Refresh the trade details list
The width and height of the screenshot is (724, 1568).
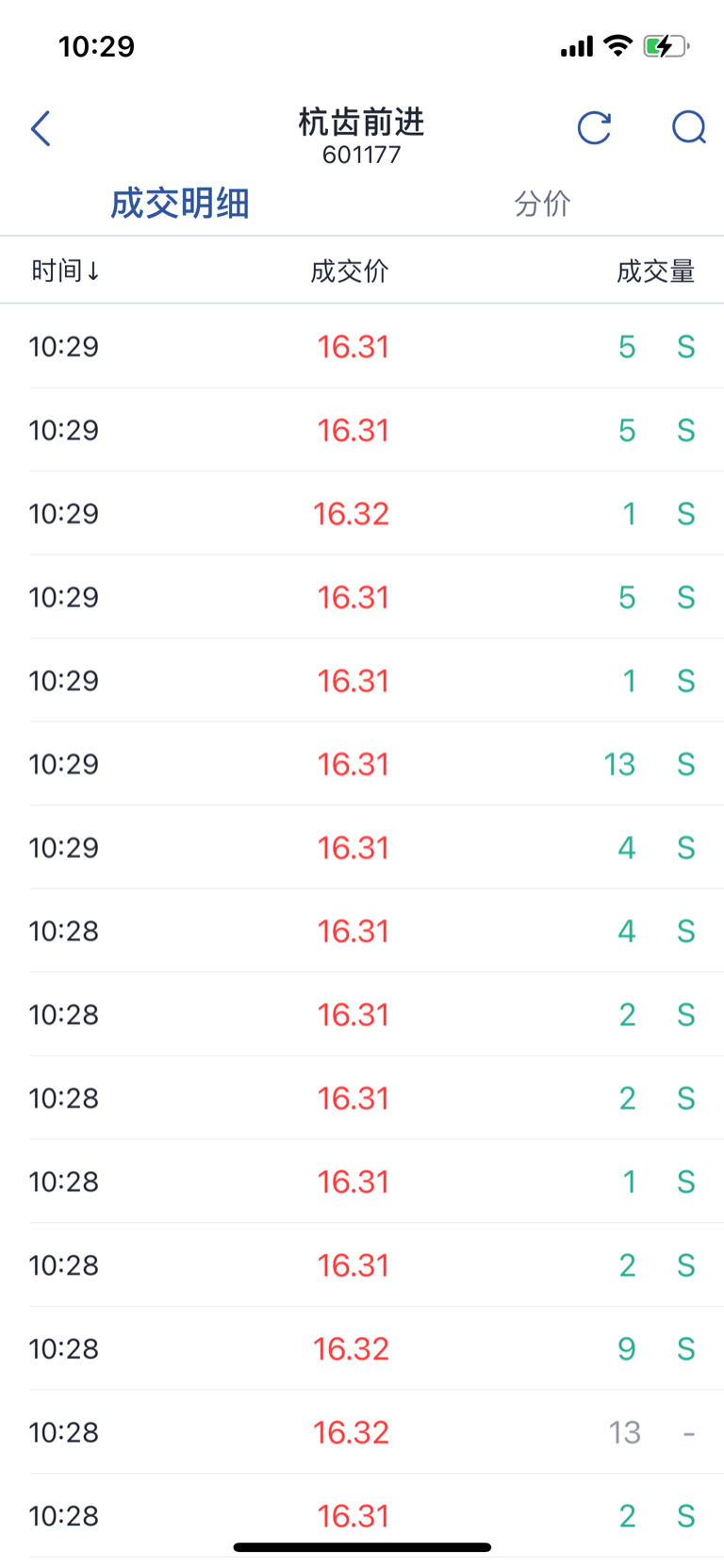coord(594,128)
